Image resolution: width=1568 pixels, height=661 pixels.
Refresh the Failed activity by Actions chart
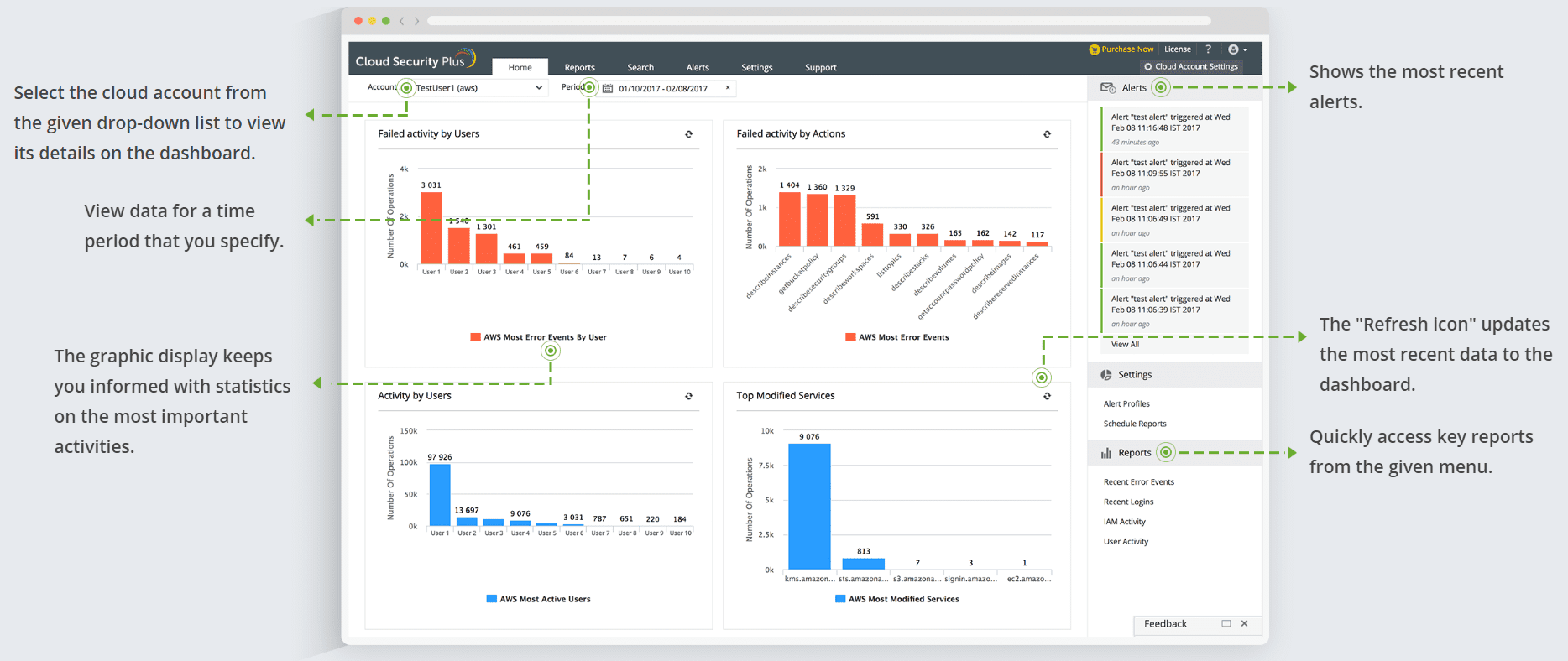pos(1047,134)
